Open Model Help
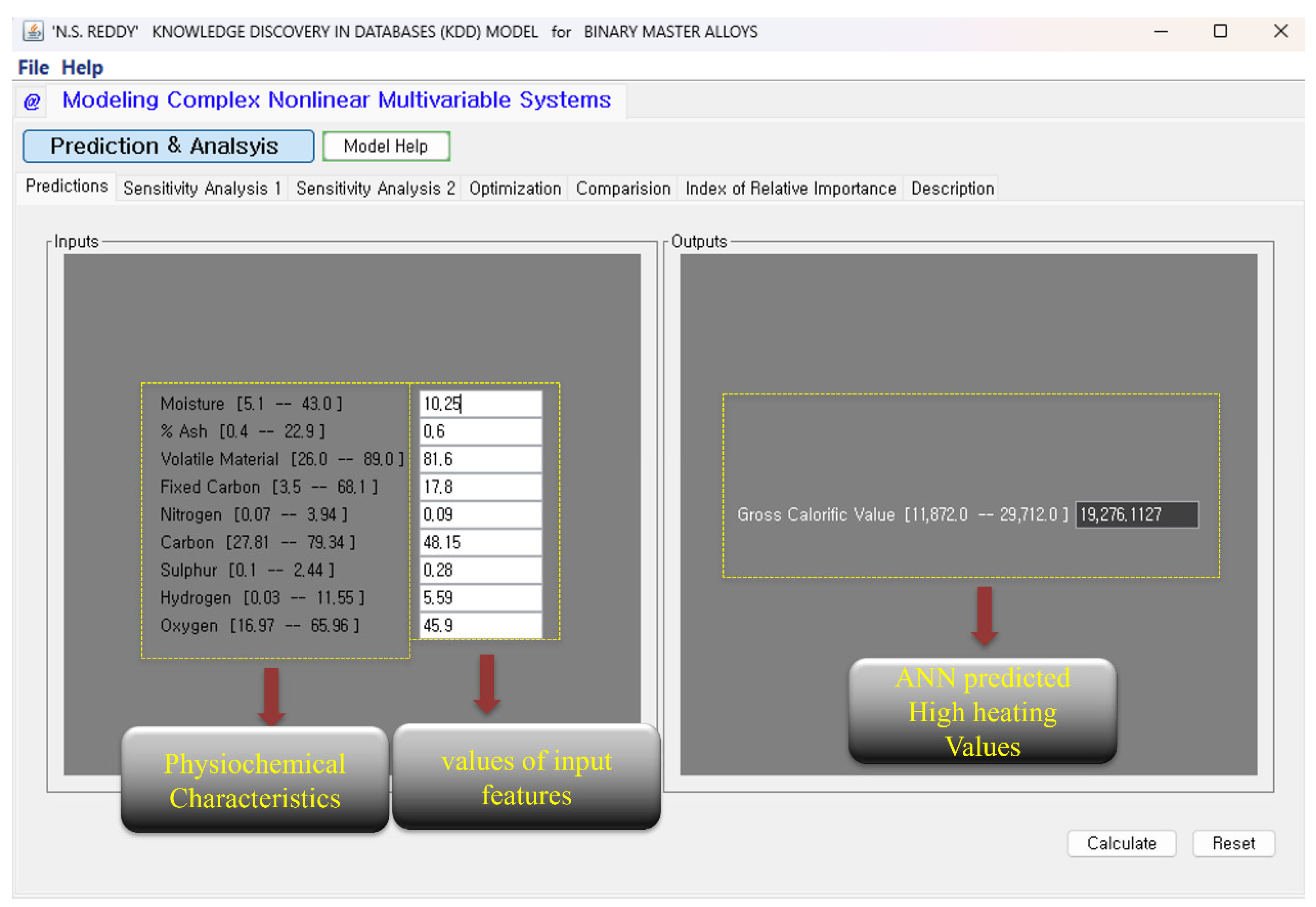 click(386, 146)
